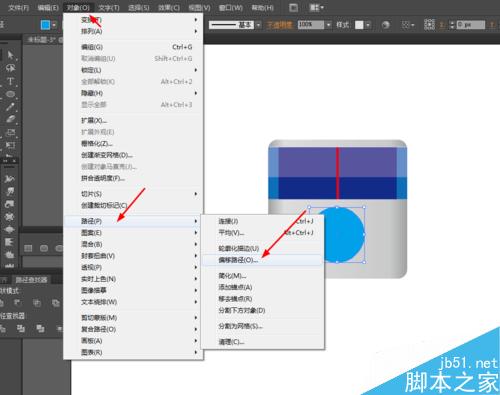The width and height of the screenshot is (500, 395).
Task: Select the Type (T) tool
Action: [x=10, y=81]
